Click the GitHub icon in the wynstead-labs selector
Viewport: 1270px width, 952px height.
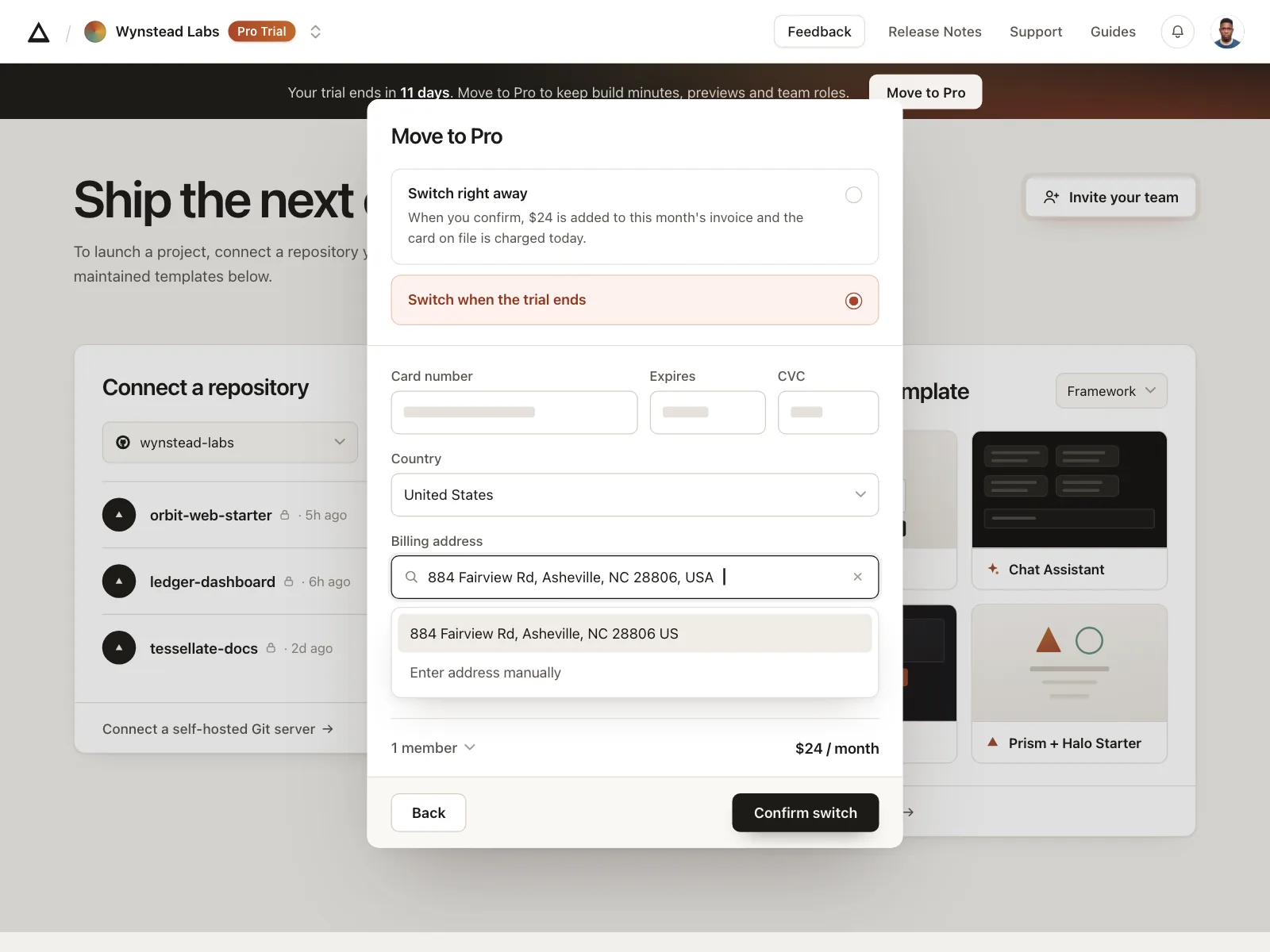(123, 443)
